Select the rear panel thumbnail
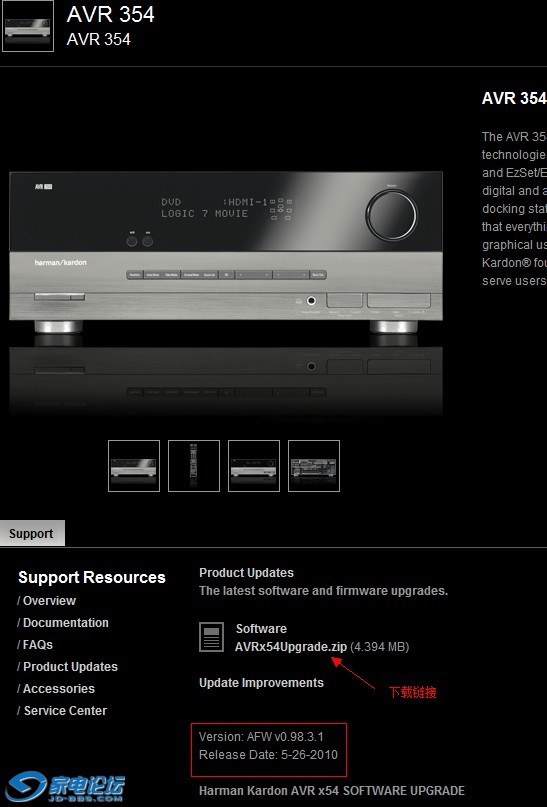Screen dimensions: 547x807 [314, 466]
